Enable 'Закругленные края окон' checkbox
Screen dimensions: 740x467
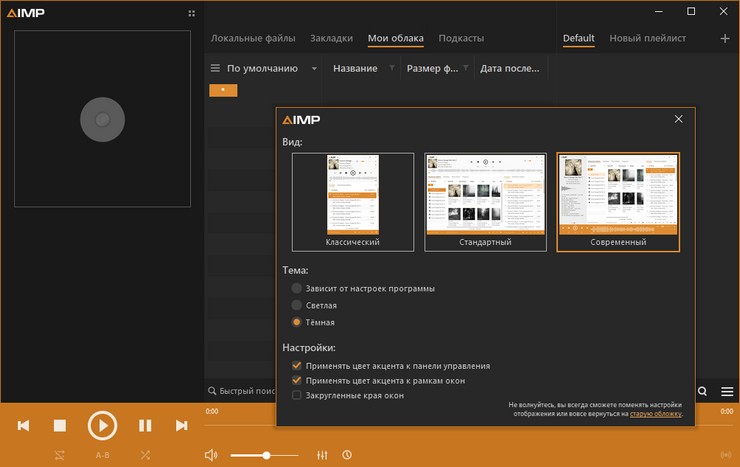(x=297, y=395)
